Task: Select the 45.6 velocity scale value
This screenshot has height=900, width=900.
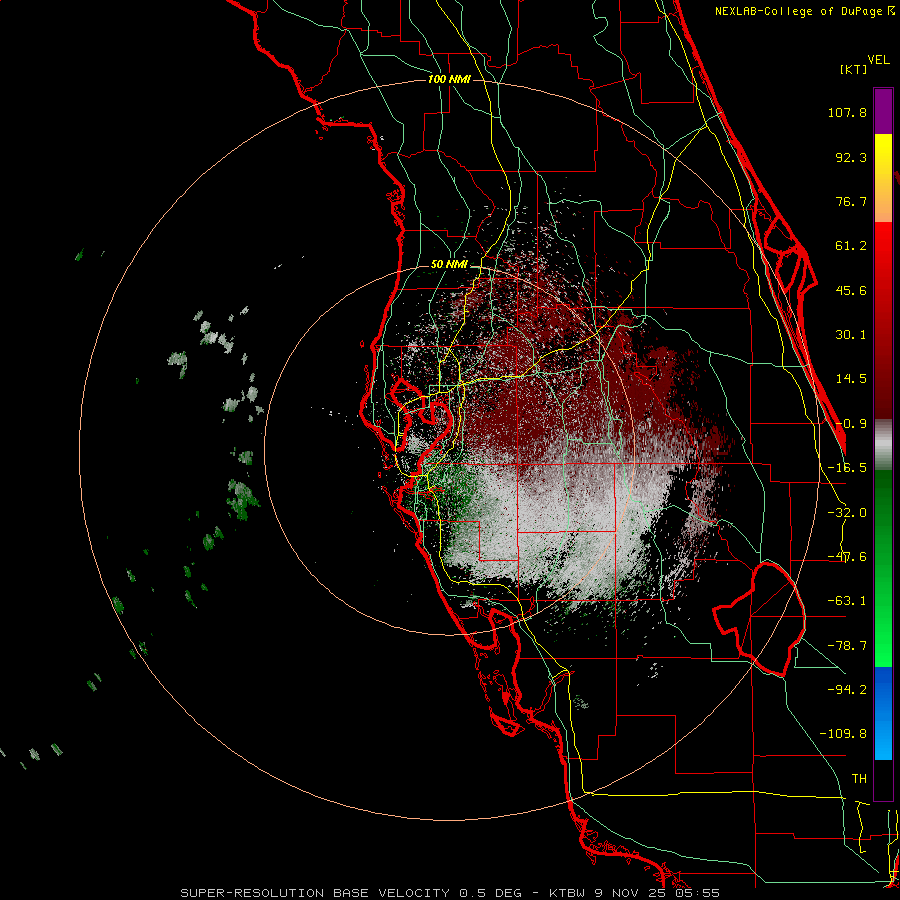Action: point(851,290)
